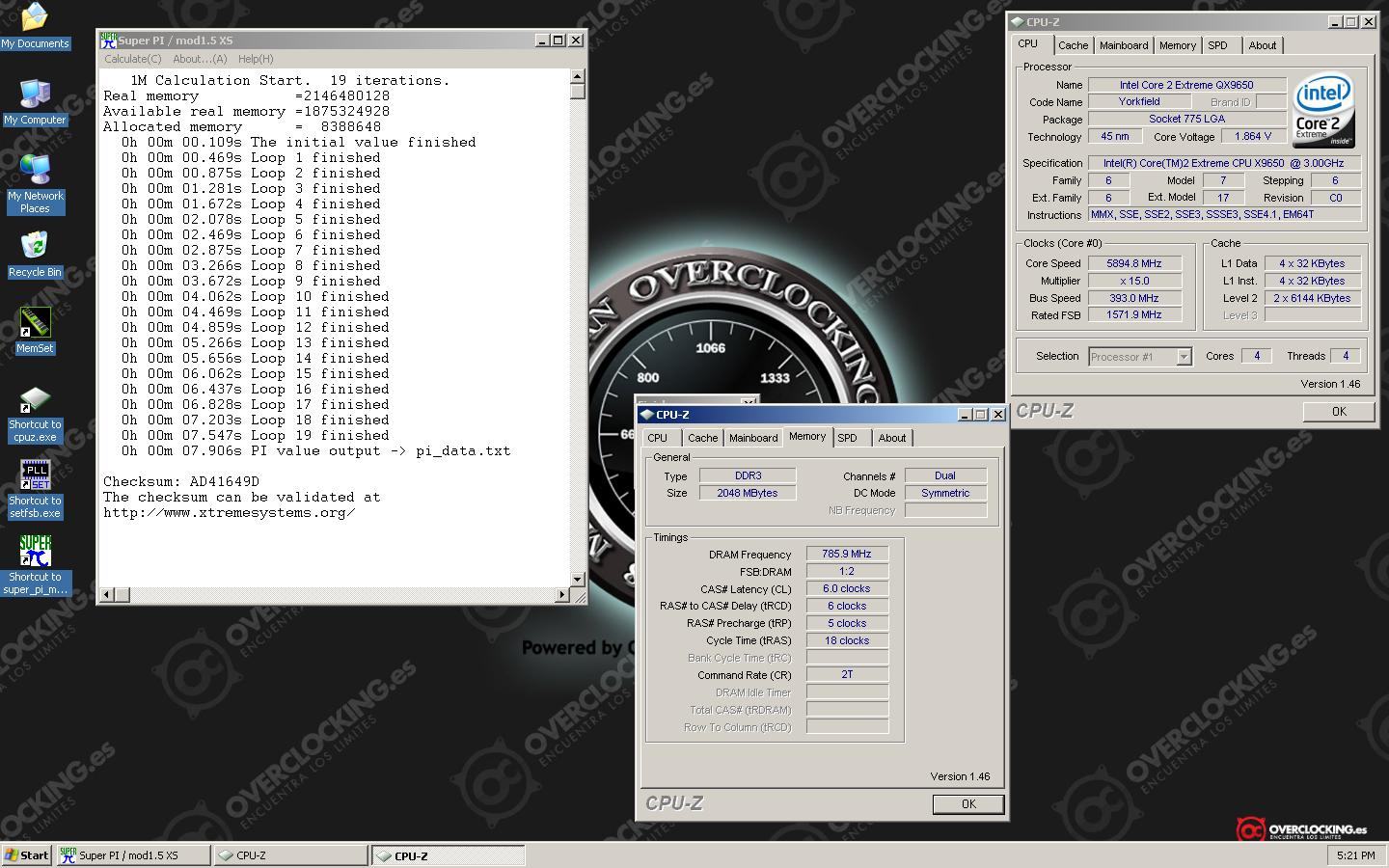
Task: Click the Name field Intel Core 2 Extreme QX9650
Action: coord(1186,85)
